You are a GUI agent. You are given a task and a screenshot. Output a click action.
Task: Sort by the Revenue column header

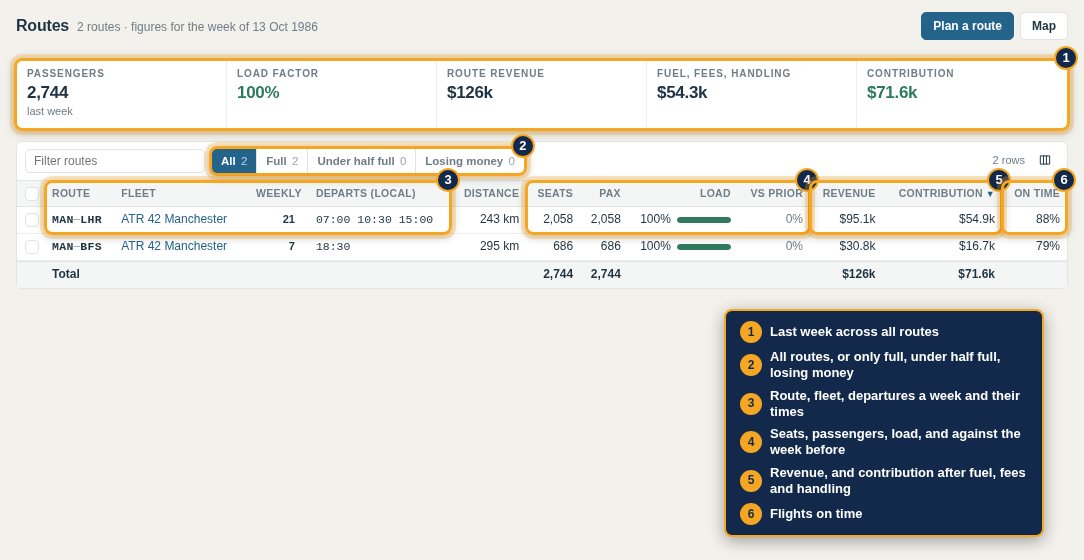849,194
